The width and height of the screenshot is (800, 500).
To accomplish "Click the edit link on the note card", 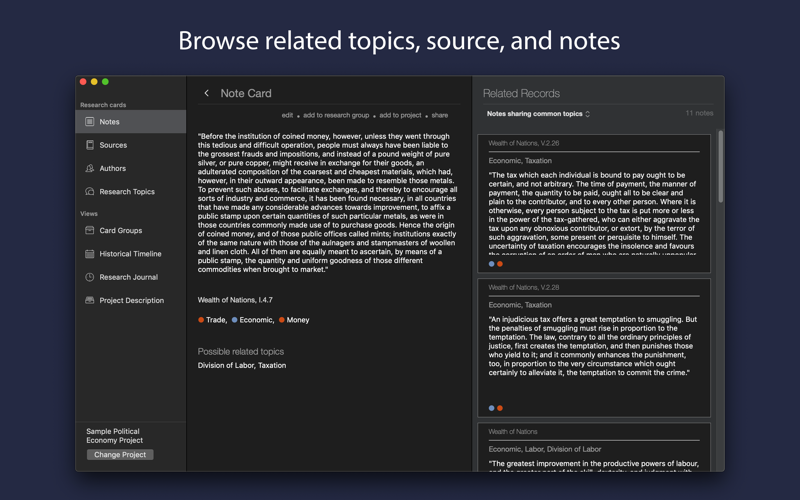I will 287,115.
